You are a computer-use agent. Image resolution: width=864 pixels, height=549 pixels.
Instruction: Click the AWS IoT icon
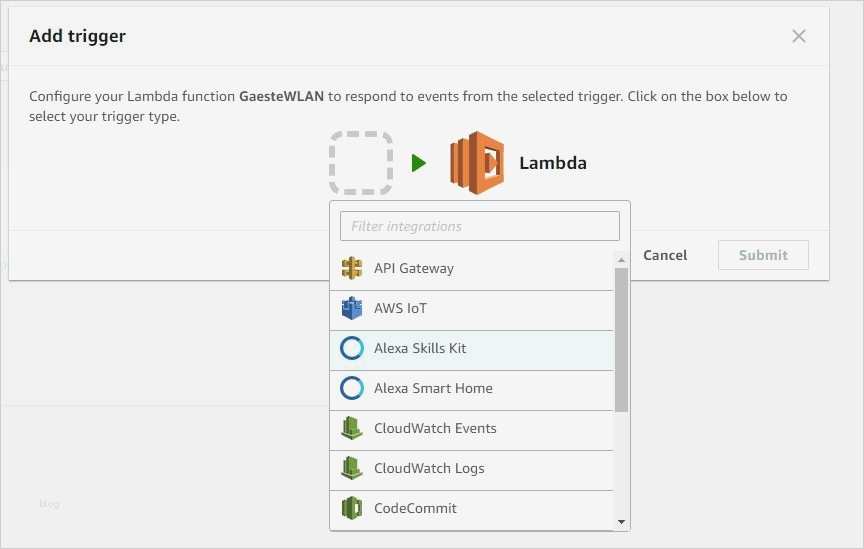[x=351, y=308]
